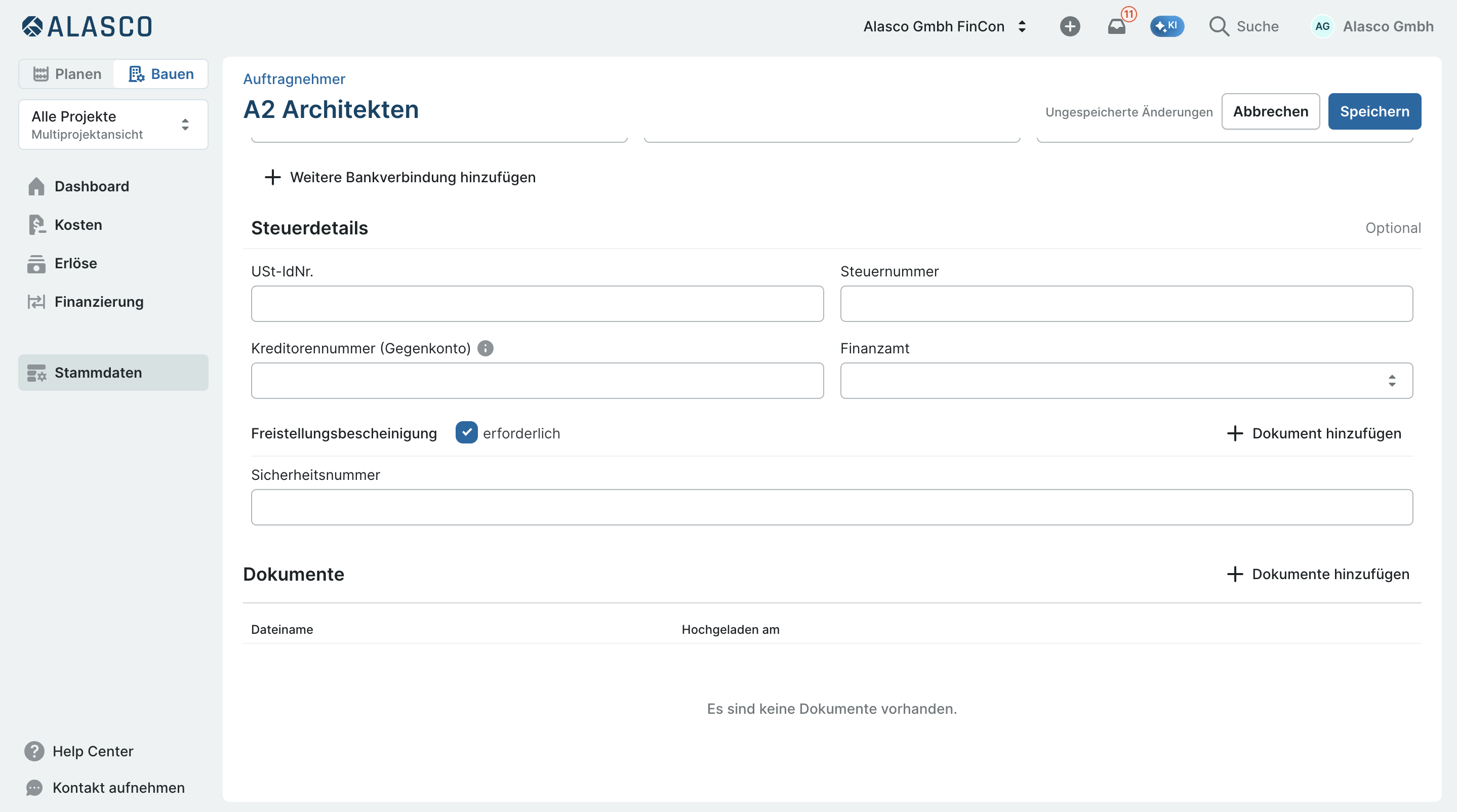
Task: Click the Suche search box text
Action: (1258, 26)
